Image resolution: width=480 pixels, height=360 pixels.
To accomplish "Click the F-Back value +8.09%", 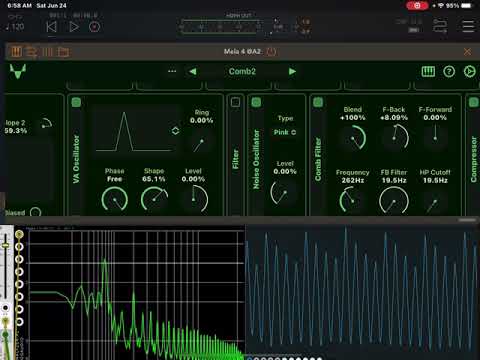I will point(394,118).
